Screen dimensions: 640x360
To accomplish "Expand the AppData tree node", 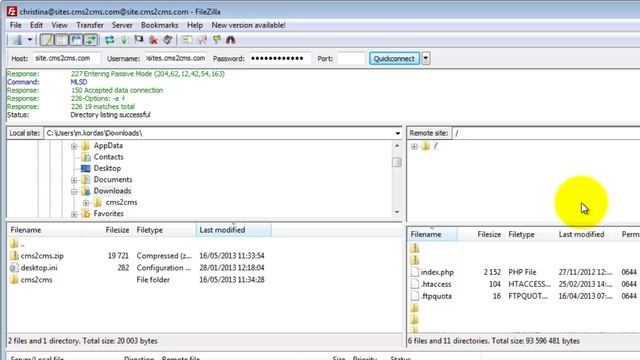I will point(74,146).
